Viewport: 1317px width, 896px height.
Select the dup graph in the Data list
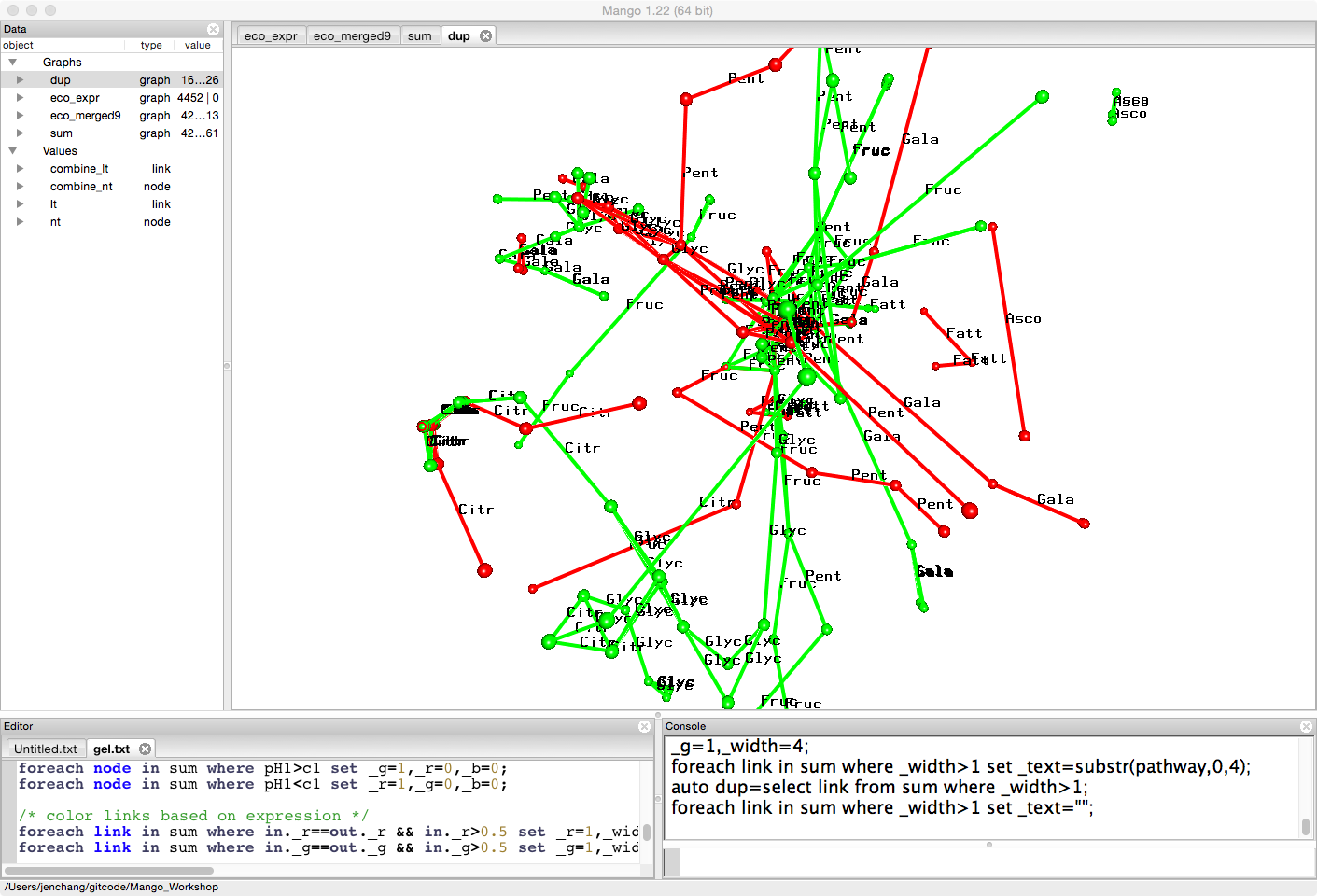tap(61, 80)
